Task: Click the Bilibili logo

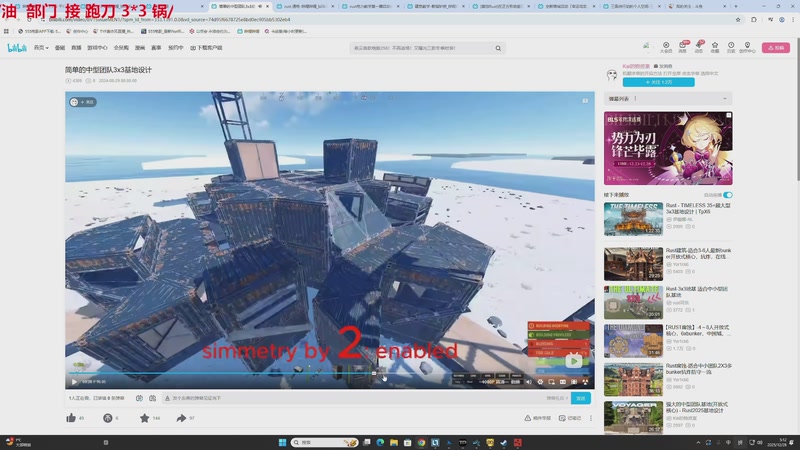Action: point(17,48)
